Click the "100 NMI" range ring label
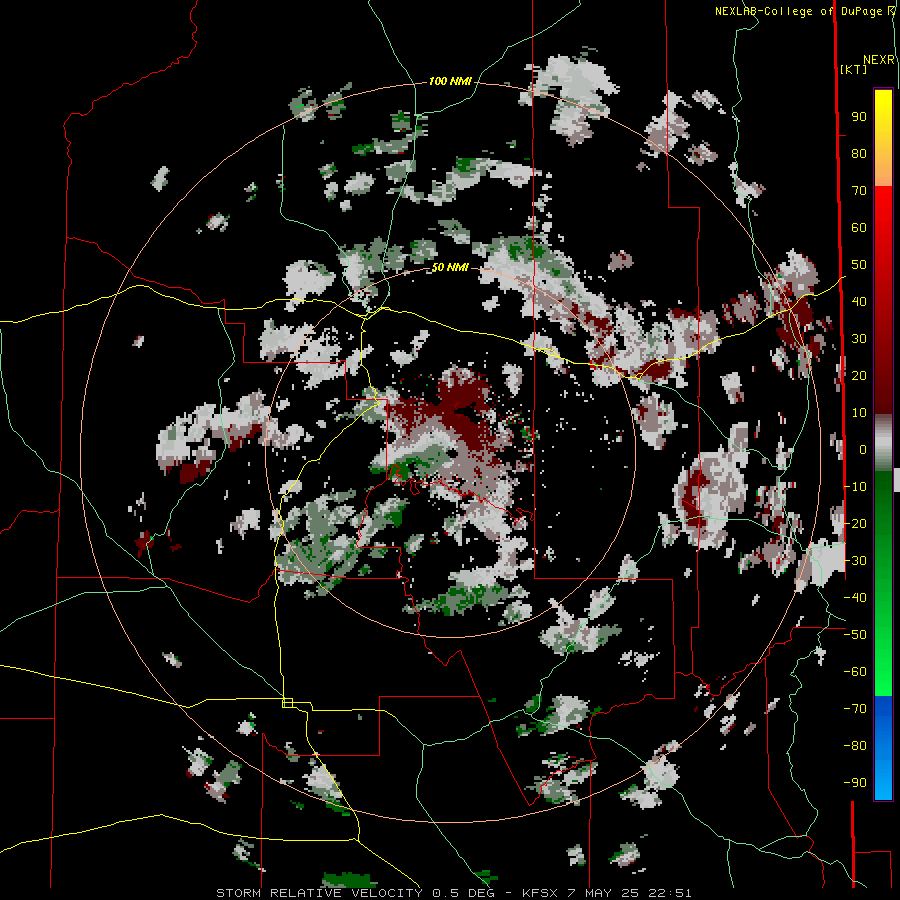The height and width of the screenshot is (900, 900). (450, 82)
